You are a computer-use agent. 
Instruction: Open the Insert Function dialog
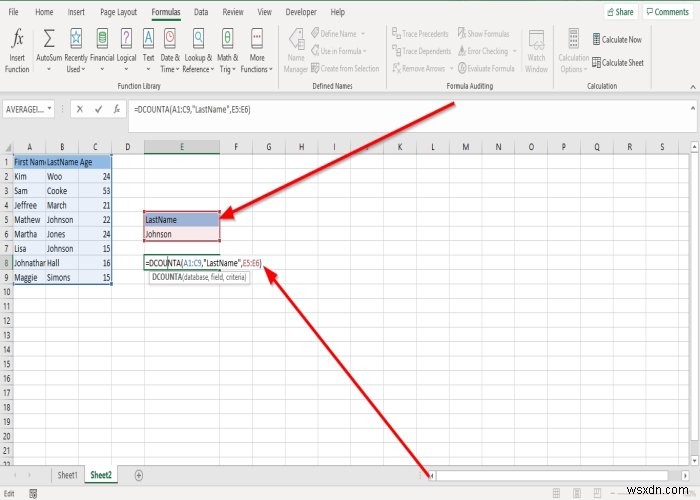pos(17,50)
